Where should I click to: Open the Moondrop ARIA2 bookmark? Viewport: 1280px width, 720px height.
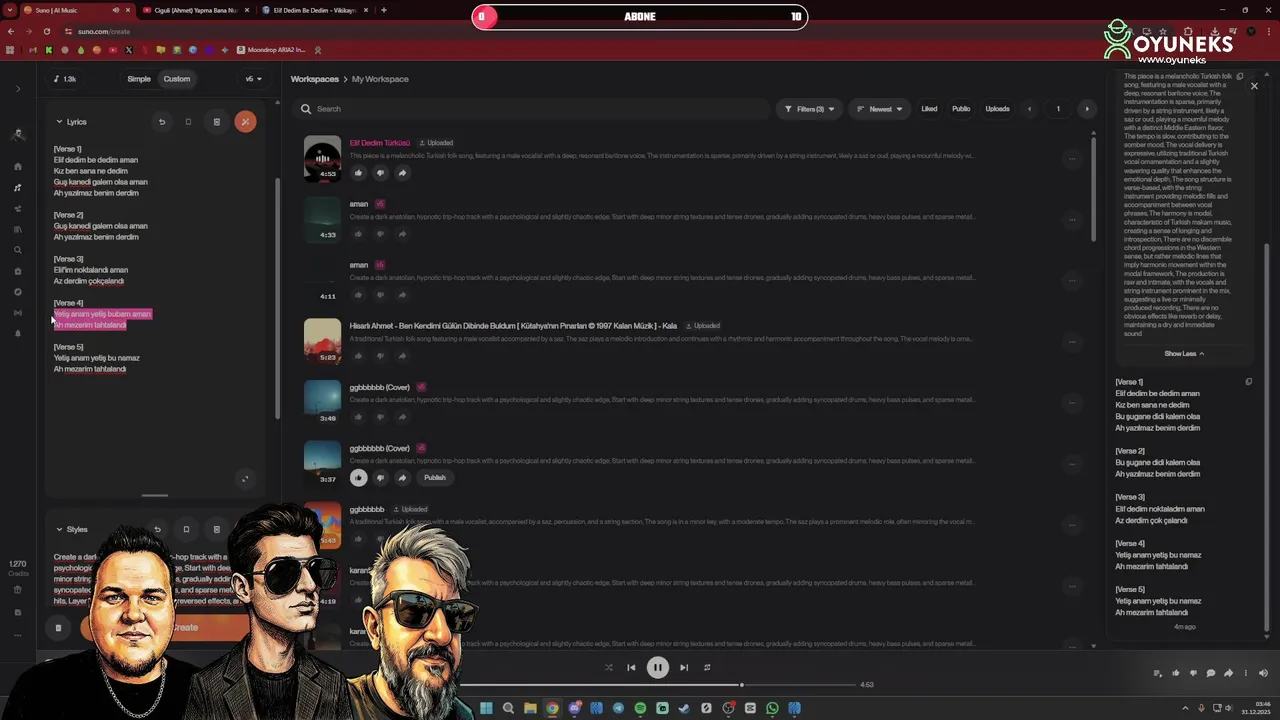[272, 50]
